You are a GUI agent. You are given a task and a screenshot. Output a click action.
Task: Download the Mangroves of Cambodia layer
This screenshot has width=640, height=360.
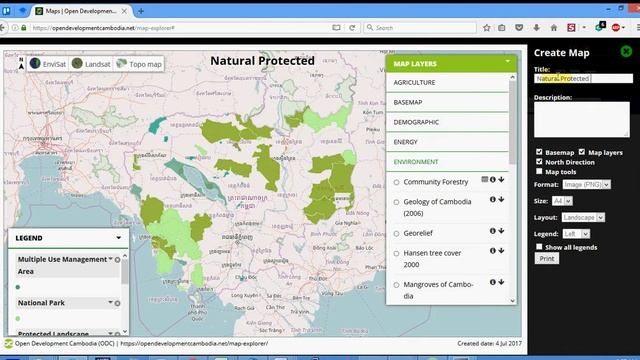click(501, 282)
